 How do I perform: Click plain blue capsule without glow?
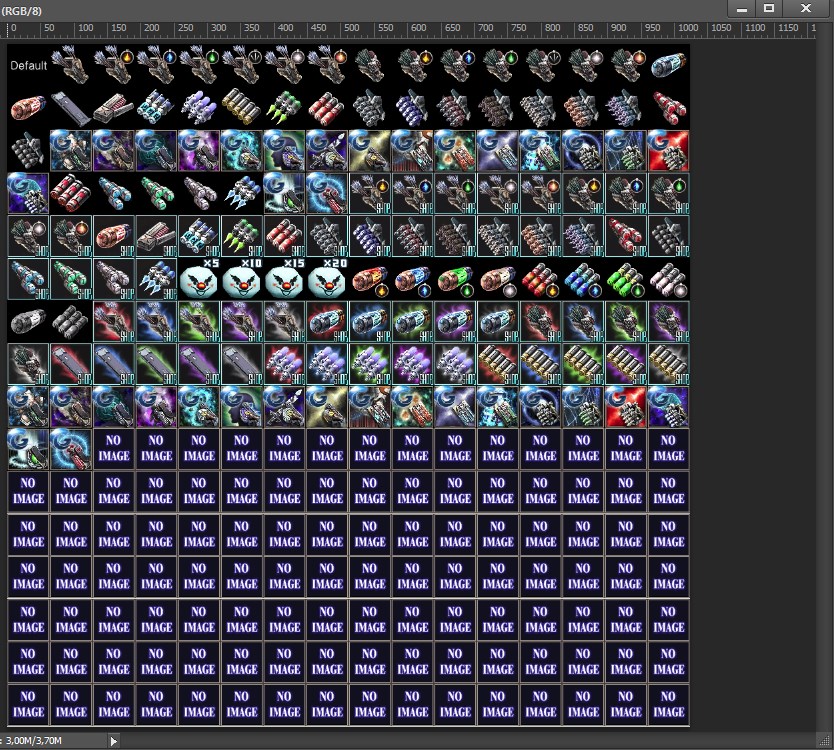[x=669, y=65]
